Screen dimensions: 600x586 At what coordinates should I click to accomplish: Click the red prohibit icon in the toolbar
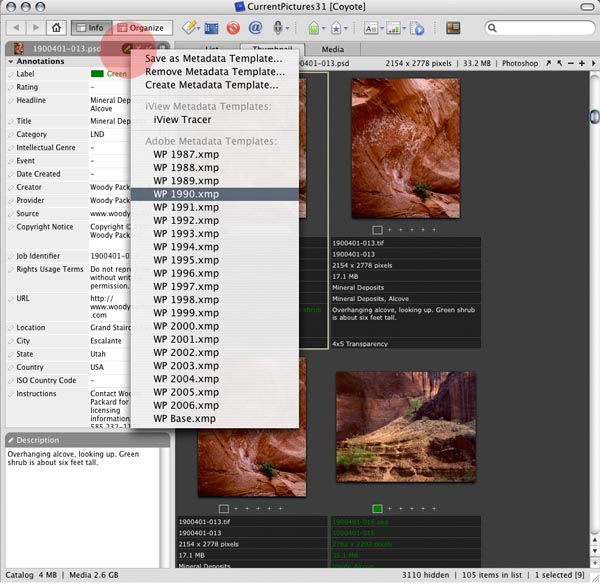click(x=233, y=28)
